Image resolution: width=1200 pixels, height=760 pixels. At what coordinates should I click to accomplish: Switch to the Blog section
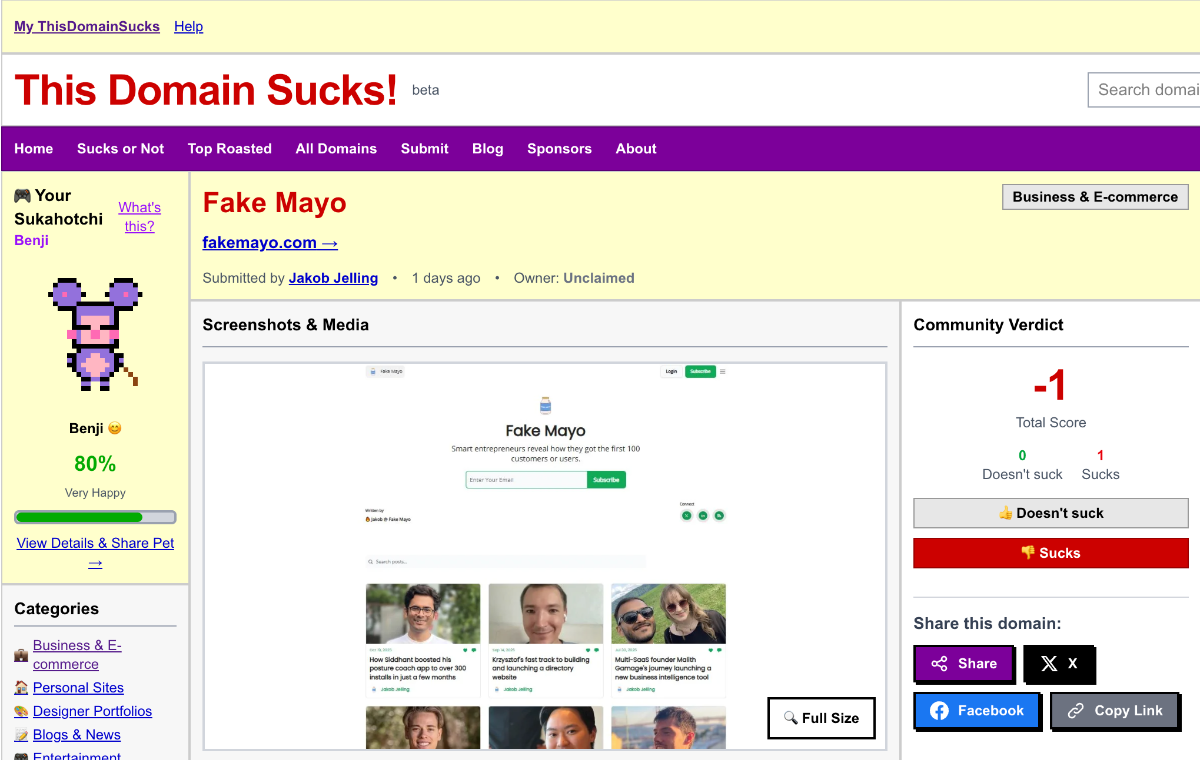pos(488,148)
